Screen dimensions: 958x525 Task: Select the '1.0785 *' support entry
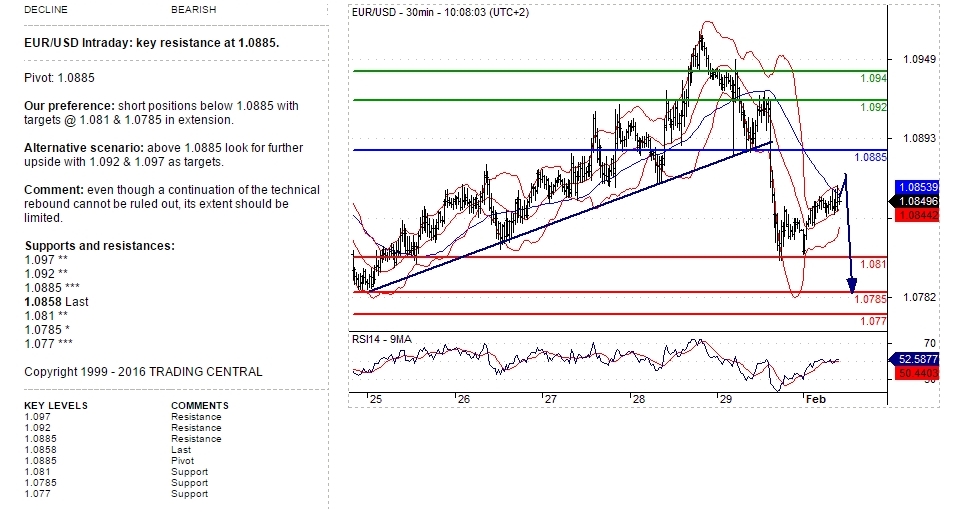click(46, 330)
